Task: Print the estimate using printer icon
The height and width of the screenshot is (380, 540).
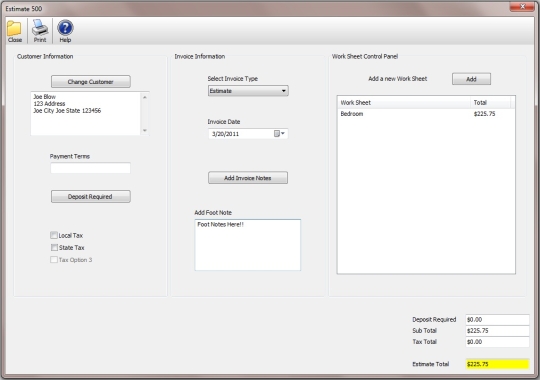Action: pyautogui.click(x=40, y=31)
